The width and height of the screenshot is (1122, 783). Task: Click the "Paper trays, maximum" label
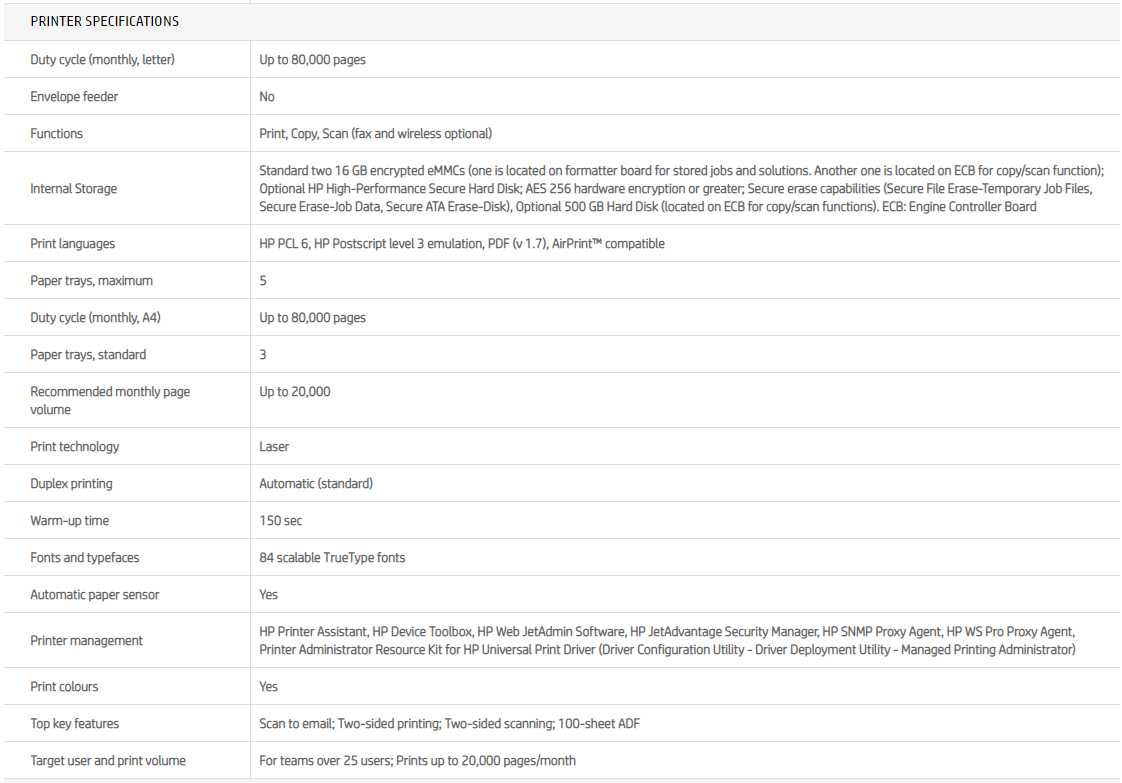(91, 281)
